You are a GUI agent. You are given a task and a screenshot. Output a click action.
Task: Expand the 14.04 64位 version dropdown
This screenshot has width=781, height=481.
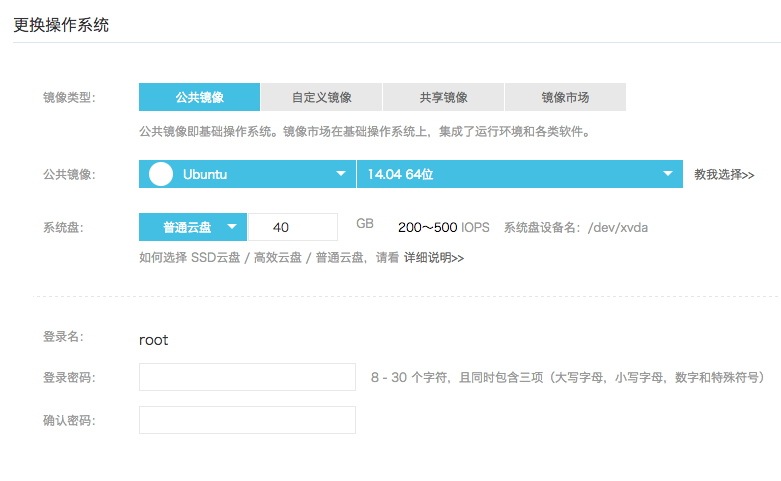(x=520, y=174)
